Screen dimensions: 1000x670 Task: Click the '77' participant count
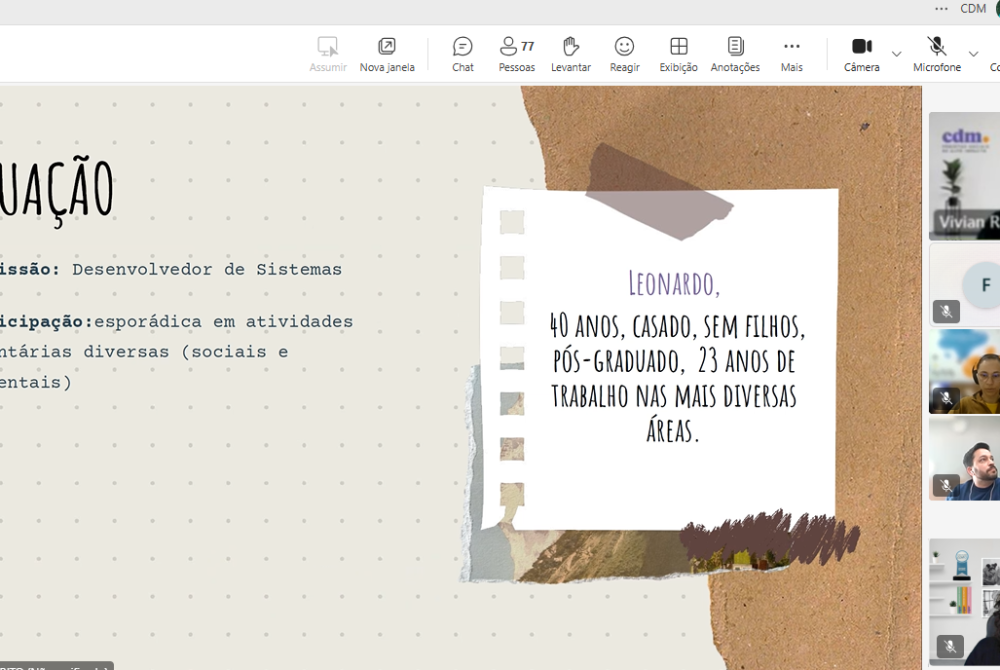point(527,46)
